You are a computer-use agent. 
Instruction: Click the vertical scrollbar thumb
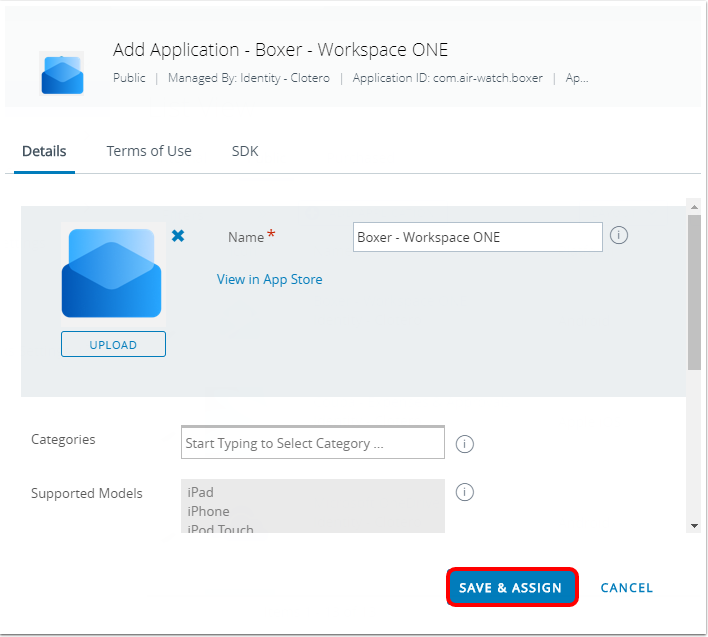(x=694, y=290)
